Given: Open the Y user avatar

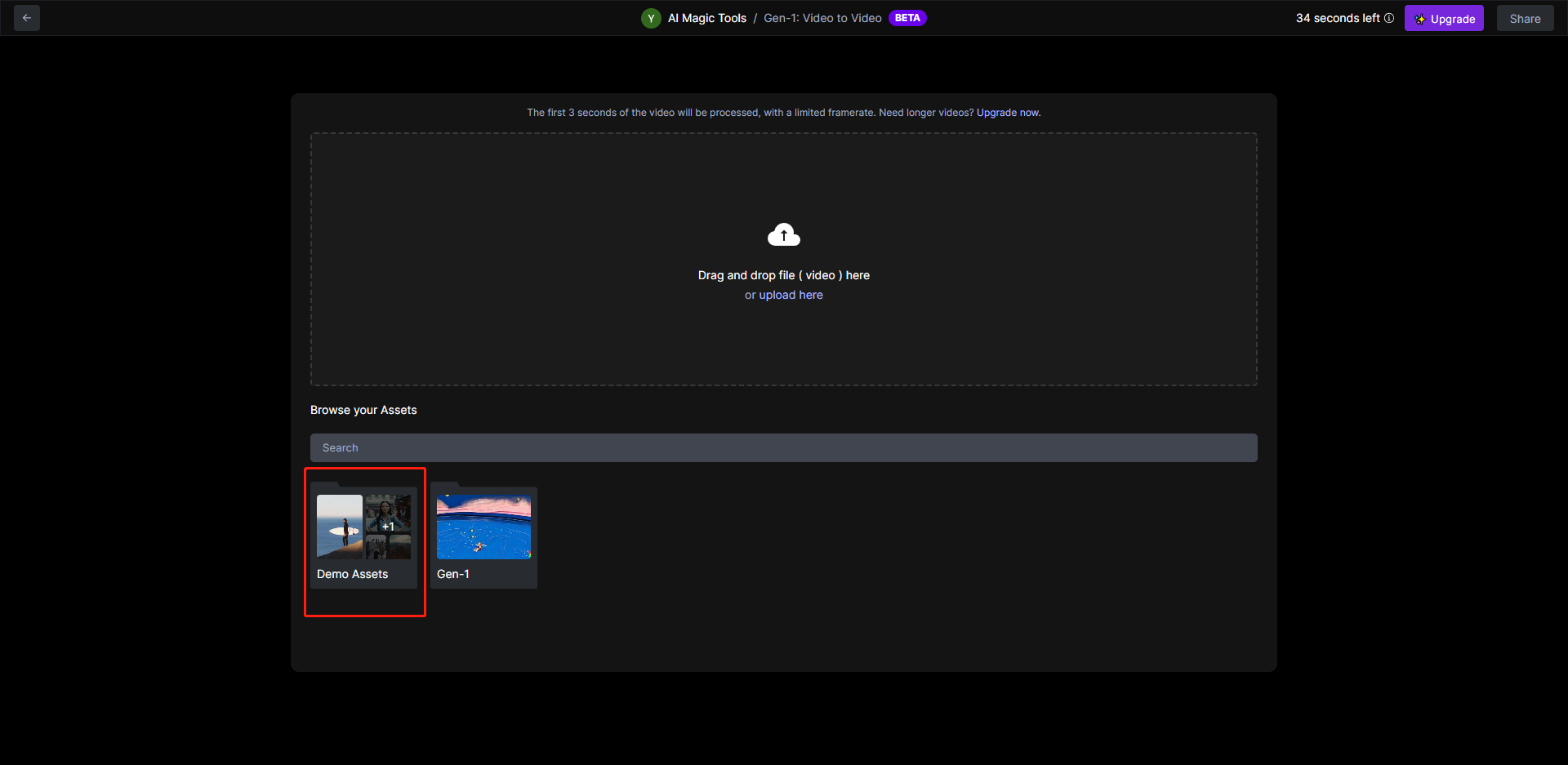Looking at the screenshot, I should [651, 18].
